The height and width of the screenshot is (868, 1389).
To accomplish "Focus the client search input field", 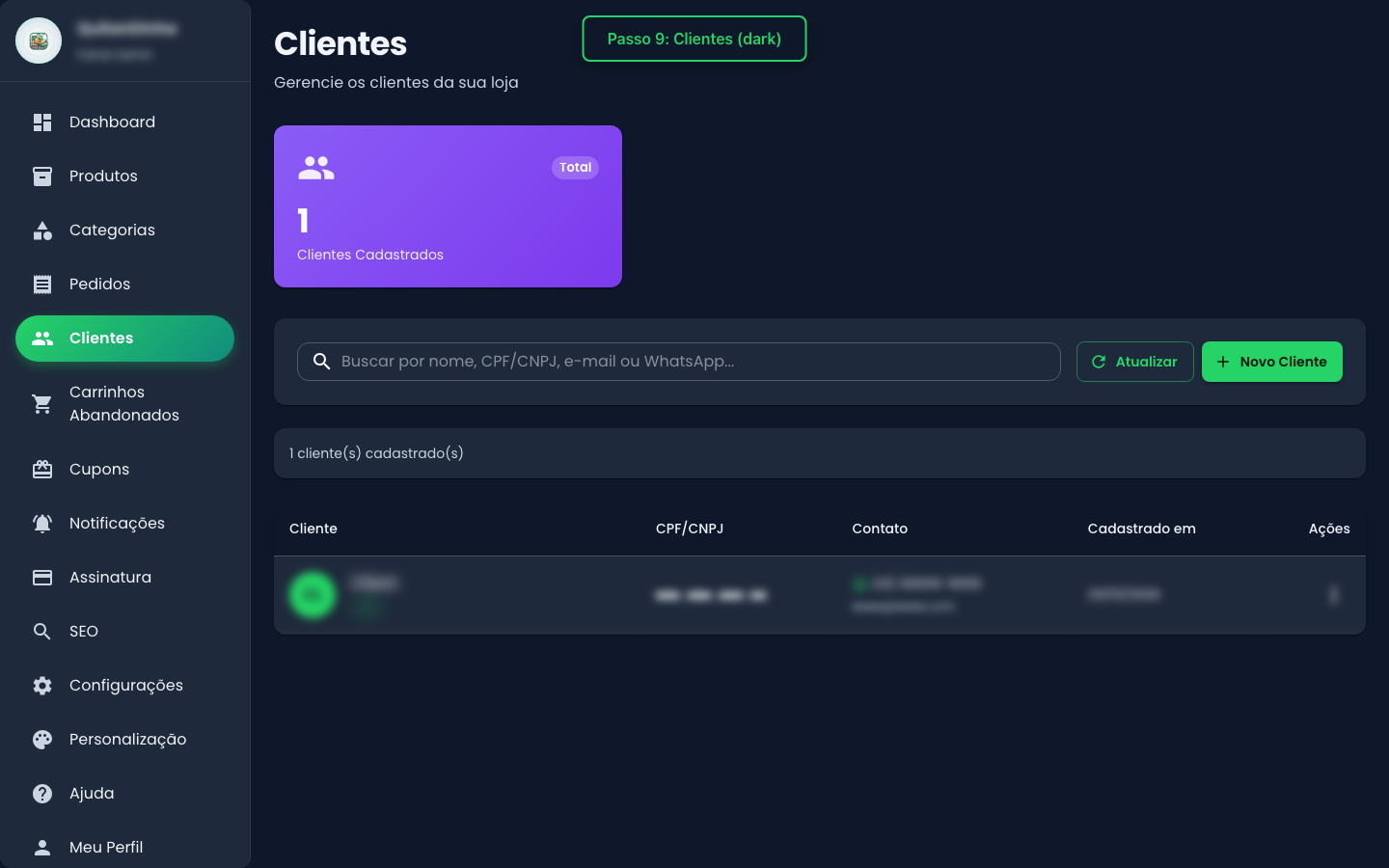I will [x=694, y=362].
